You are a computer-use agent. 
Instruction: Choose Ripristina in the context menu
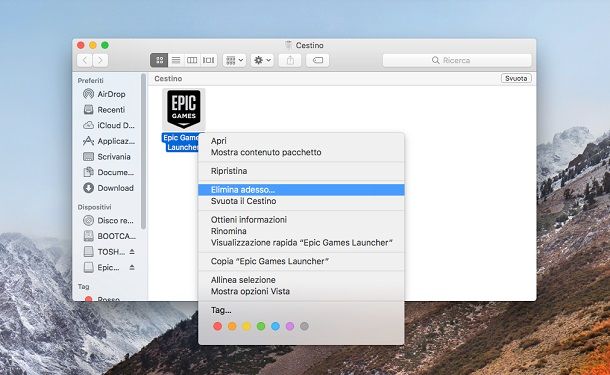coord(301,171)
